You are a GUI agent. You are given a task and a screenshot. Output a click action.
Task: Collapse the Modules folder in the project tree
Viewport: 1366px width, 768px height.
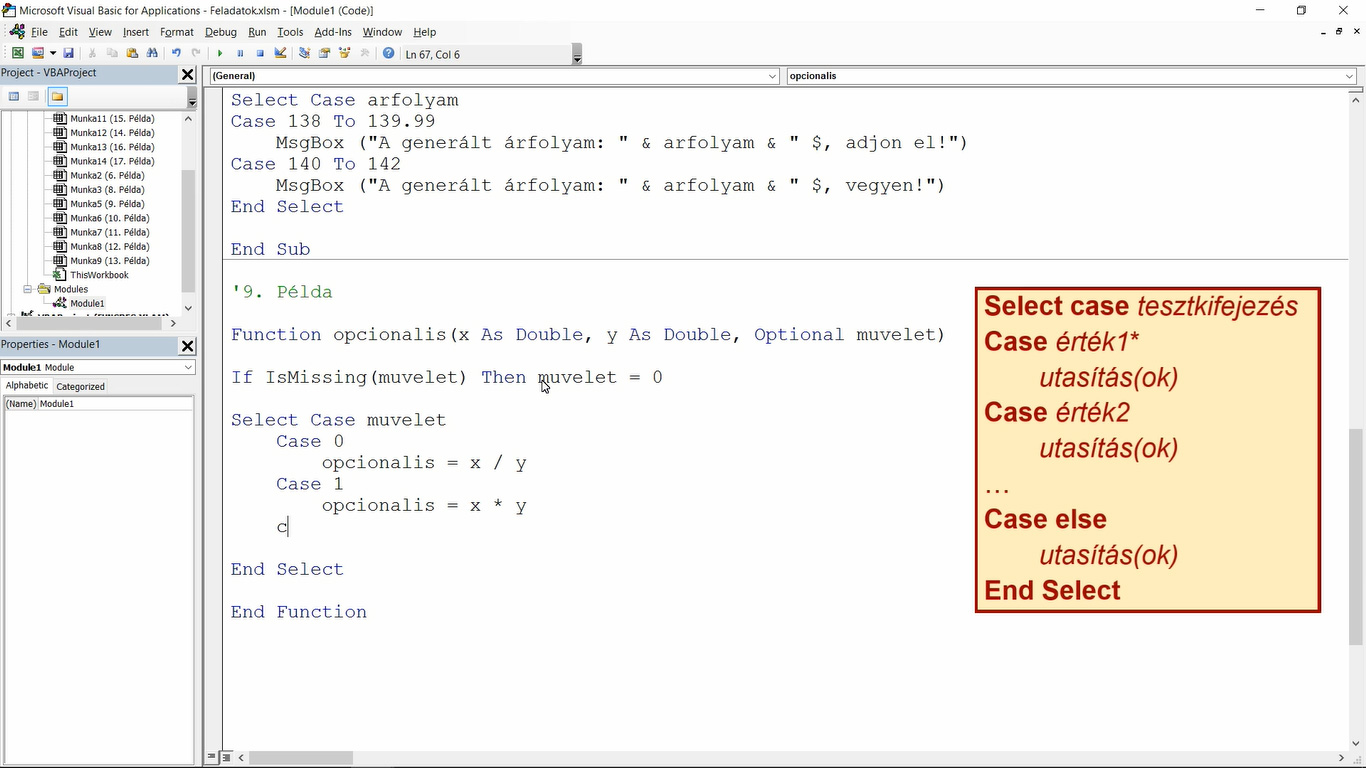coord(28,289)
